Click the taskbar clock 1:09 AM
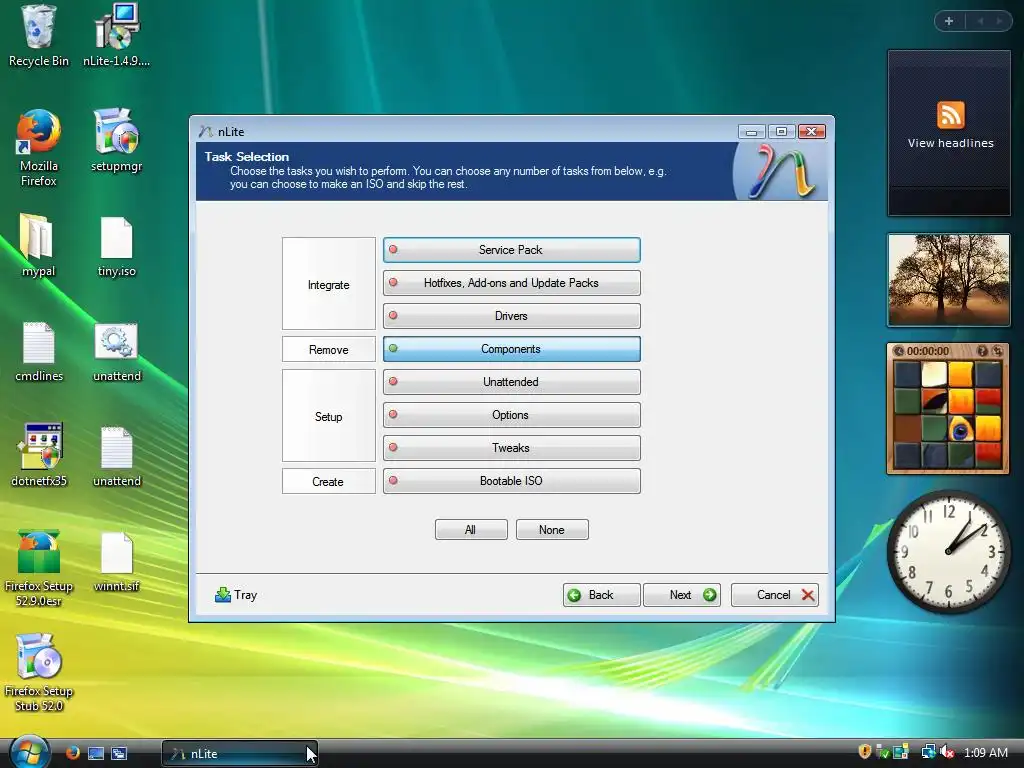The image size is (1024, 768). coord(985,752)
